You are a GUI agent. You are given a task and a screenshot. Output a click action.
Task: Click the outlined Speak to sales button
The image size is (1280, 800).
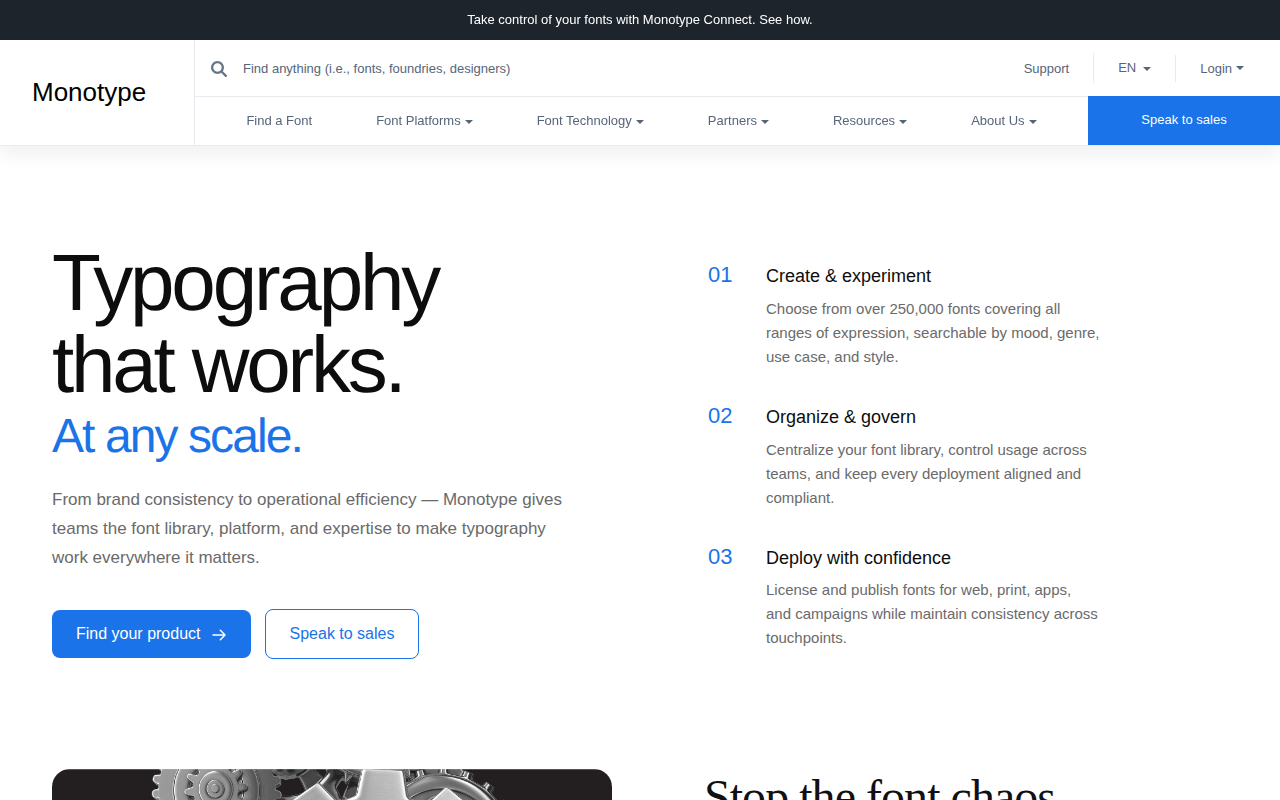click(x=342, y=634)
